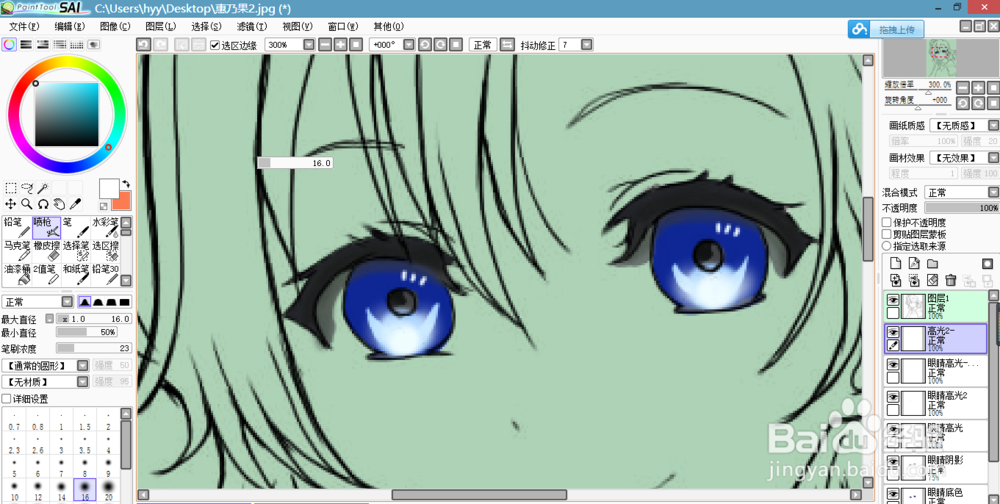
Task: Select brush size preset 20
Action: [108, 490]
